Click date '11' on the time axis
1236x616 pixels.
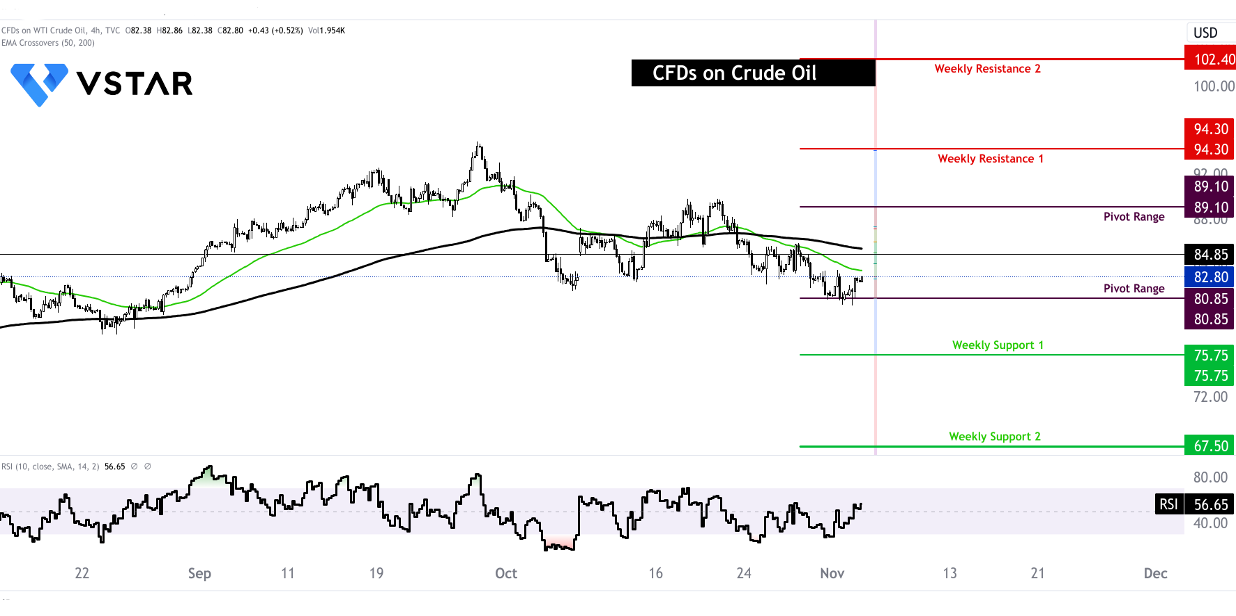pos(288,574)
